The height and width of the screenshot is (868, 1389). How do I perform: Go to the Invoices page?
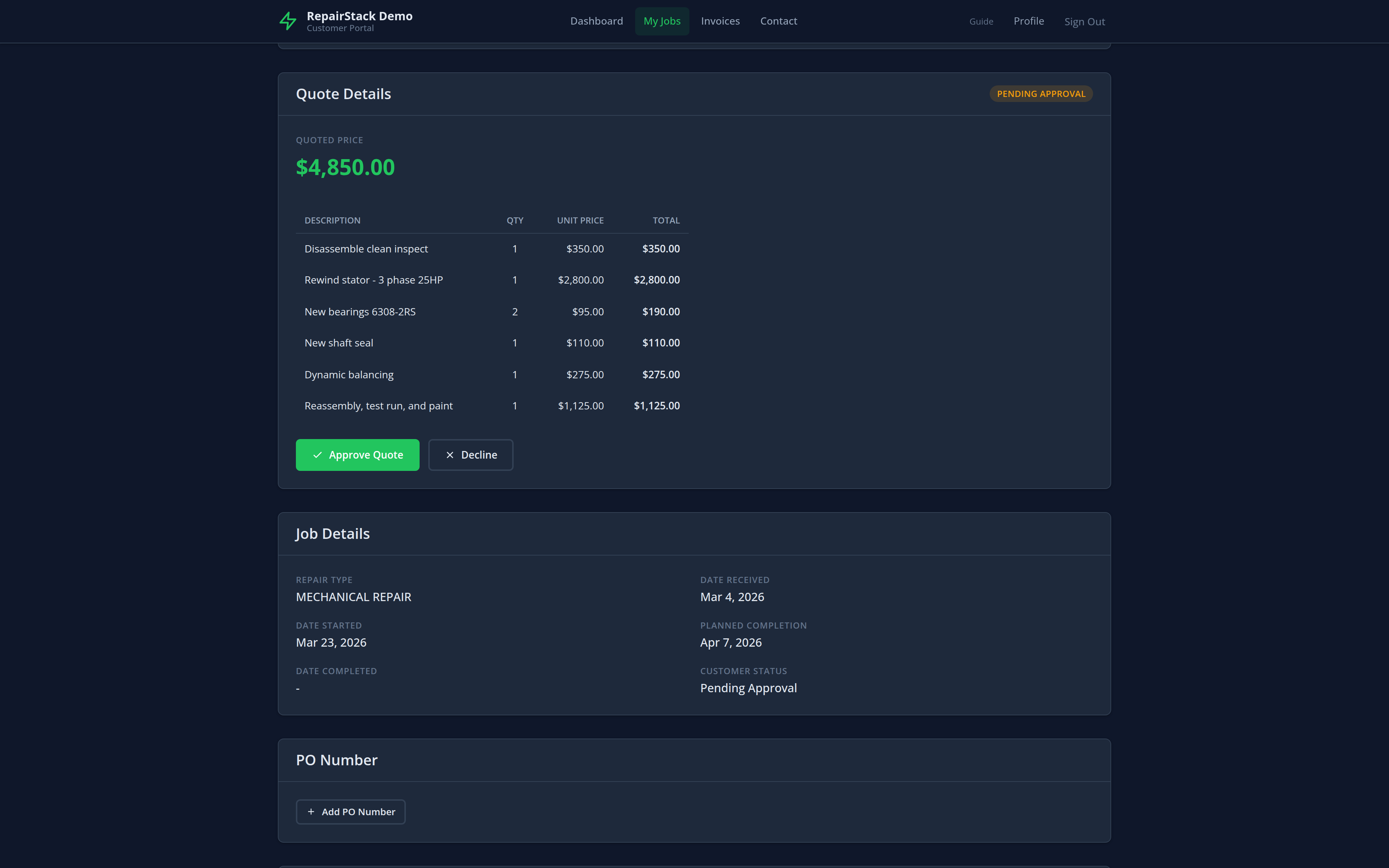coord(720,21)
